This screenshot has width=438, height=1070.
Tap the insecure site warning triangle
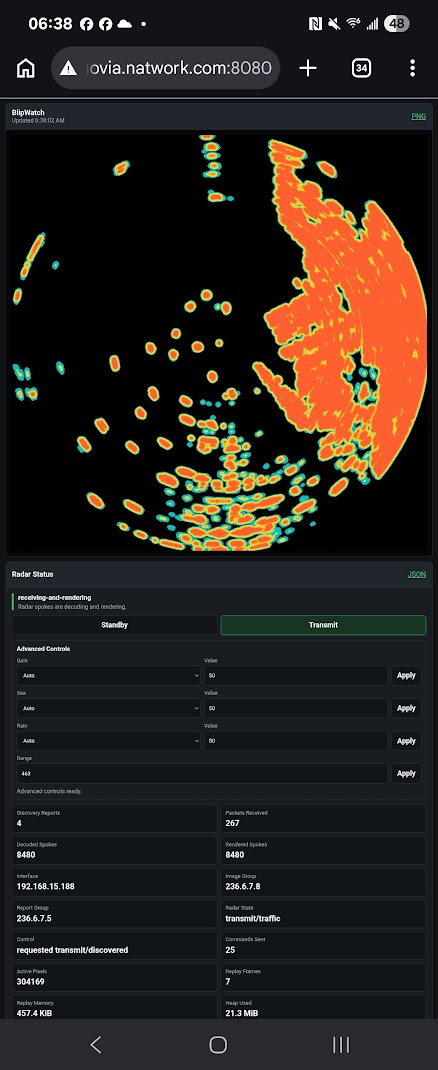click(68, 68)
